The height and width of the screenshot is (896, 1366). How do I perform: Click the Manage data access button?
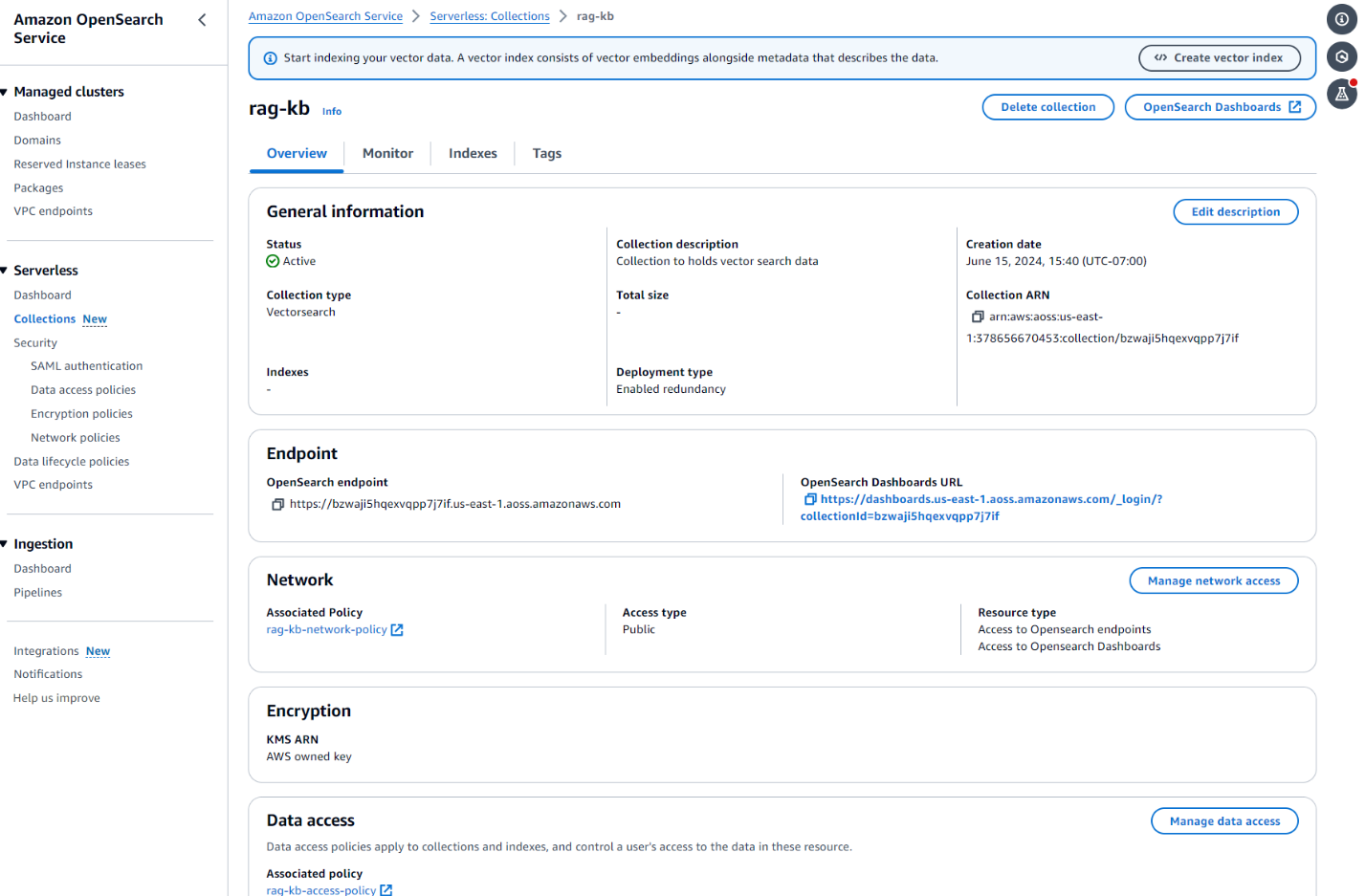coord(1224,821)
